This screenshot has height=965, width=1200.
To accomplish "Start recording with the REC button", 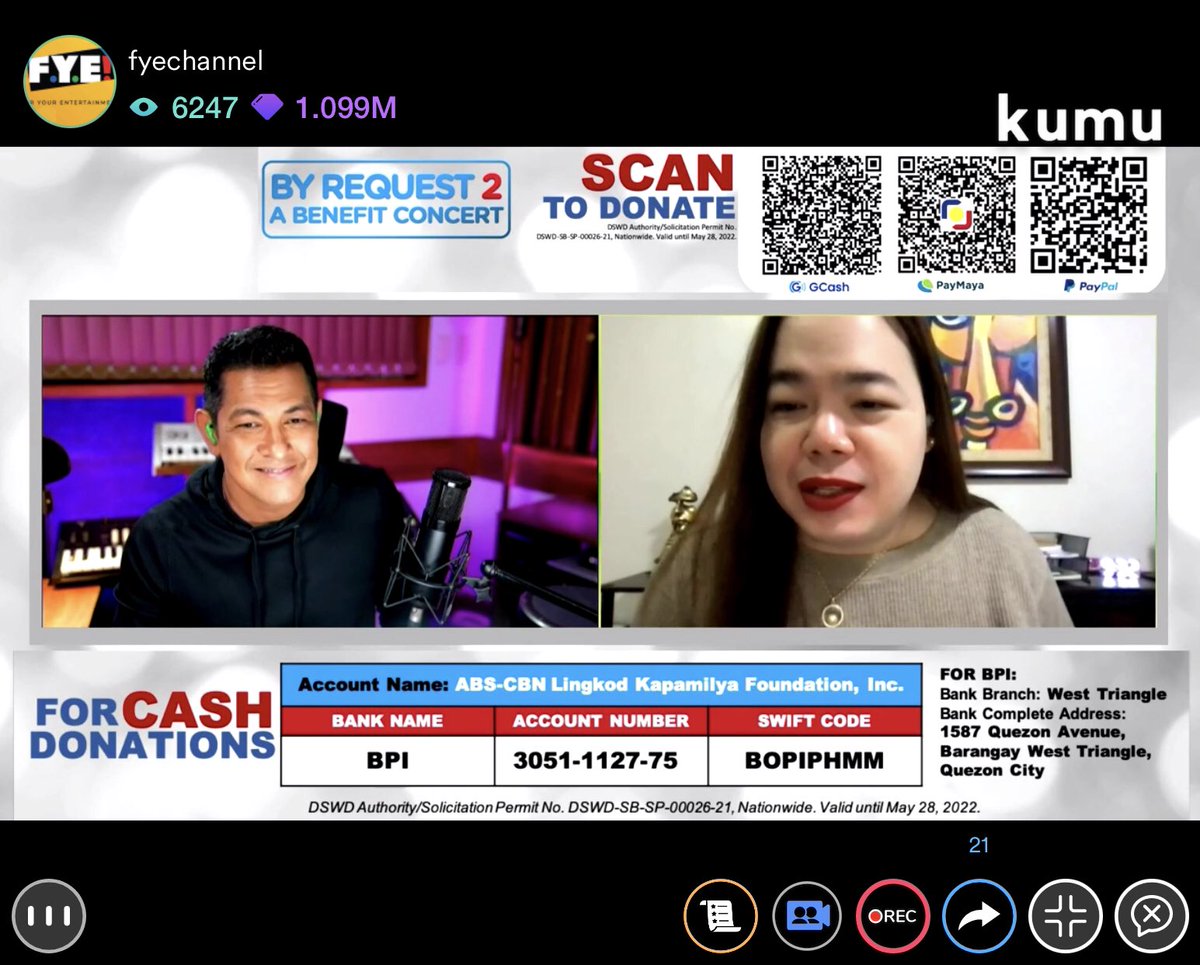I will [893, 916].
